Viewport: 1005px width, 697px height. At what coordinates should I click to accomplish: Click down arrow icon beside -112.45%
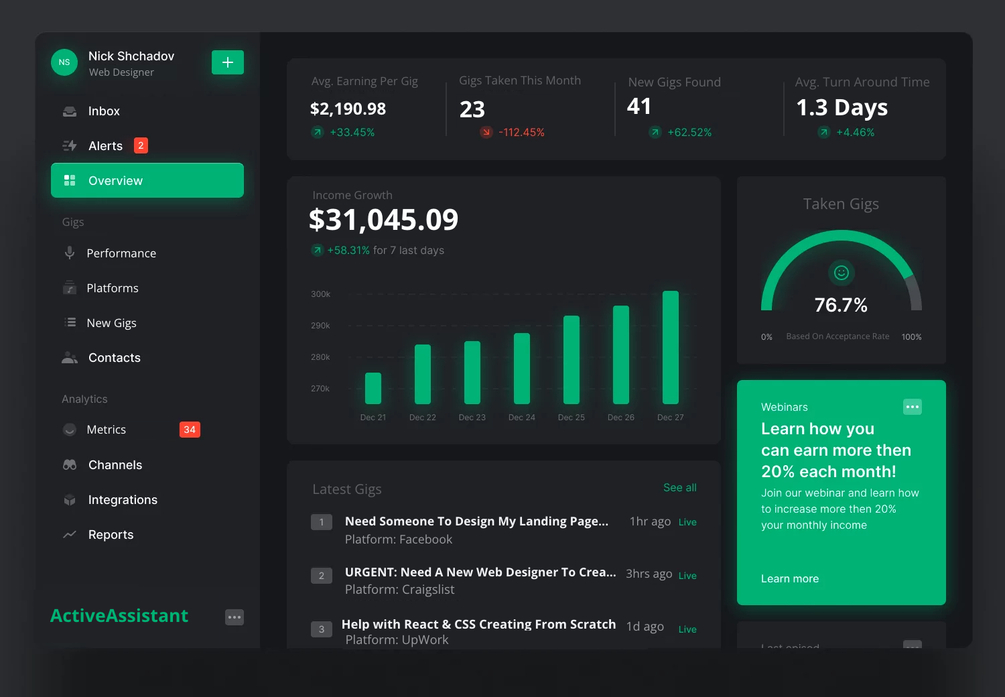[x=486, y=132]
